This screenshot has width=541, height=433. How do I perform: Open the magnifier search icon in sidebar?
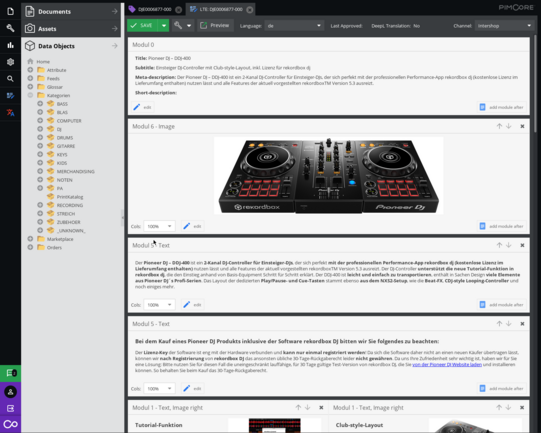point(10,79)
